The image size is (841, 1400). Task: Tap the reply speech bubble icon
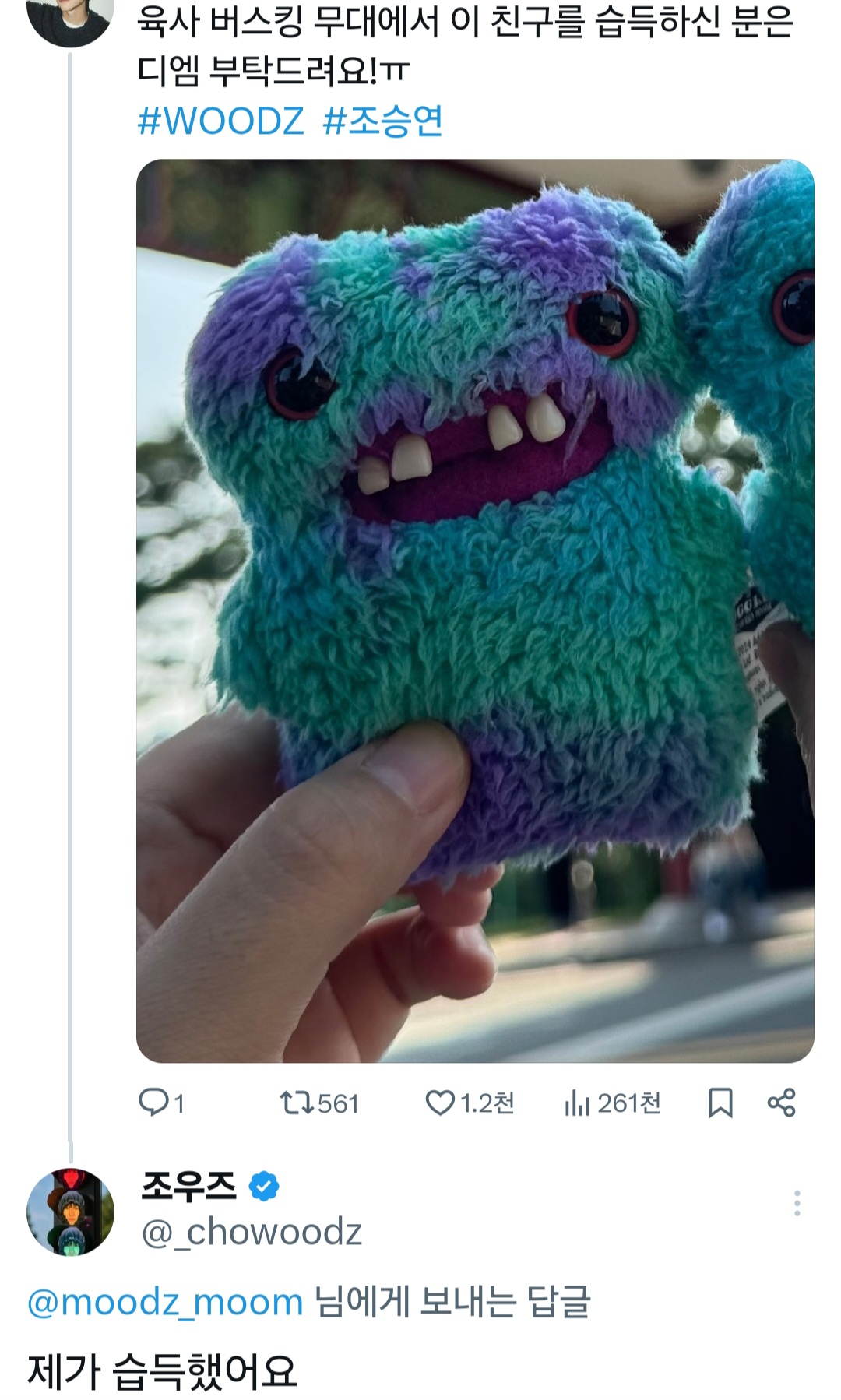point(153,1103)
